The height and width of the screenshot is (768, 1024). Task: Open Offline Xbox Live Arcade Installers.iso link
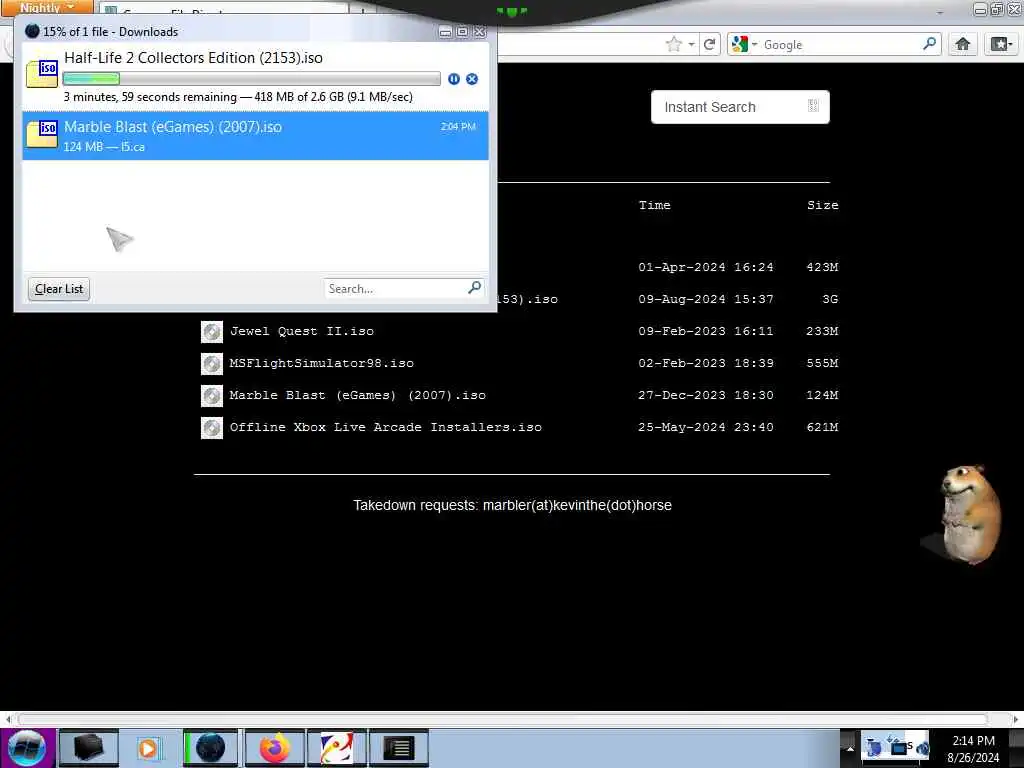tap(385, 427)
